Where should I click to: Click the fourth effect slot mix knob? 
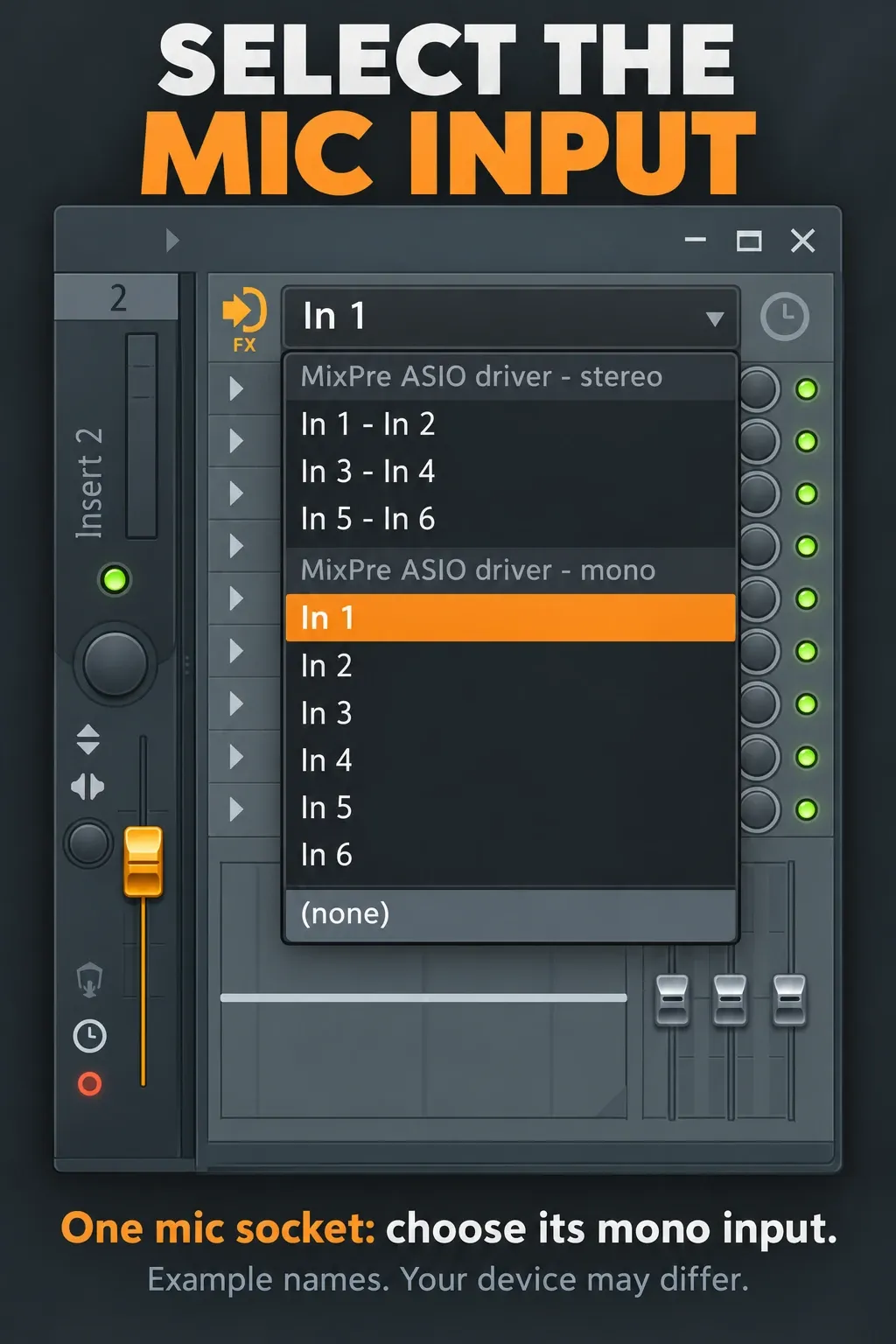tap(758, 547)
